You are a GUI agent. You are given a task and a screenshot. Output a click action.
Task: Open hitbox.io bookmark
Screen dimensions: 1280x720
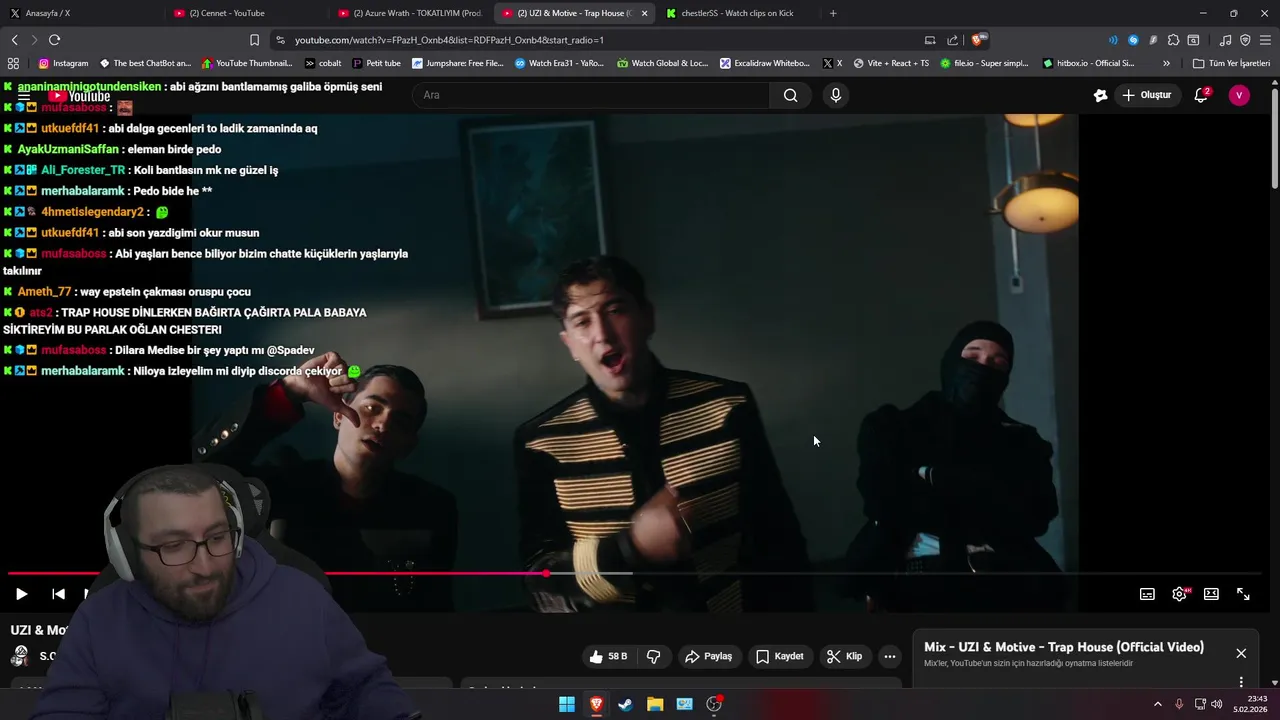(1088, 63)
